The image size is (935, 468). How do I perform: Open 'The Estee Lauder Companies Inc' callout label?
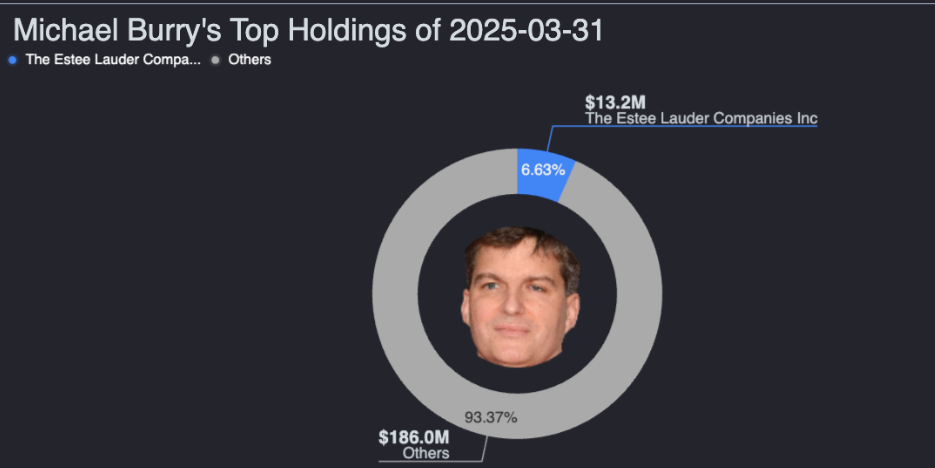(700, 118)
